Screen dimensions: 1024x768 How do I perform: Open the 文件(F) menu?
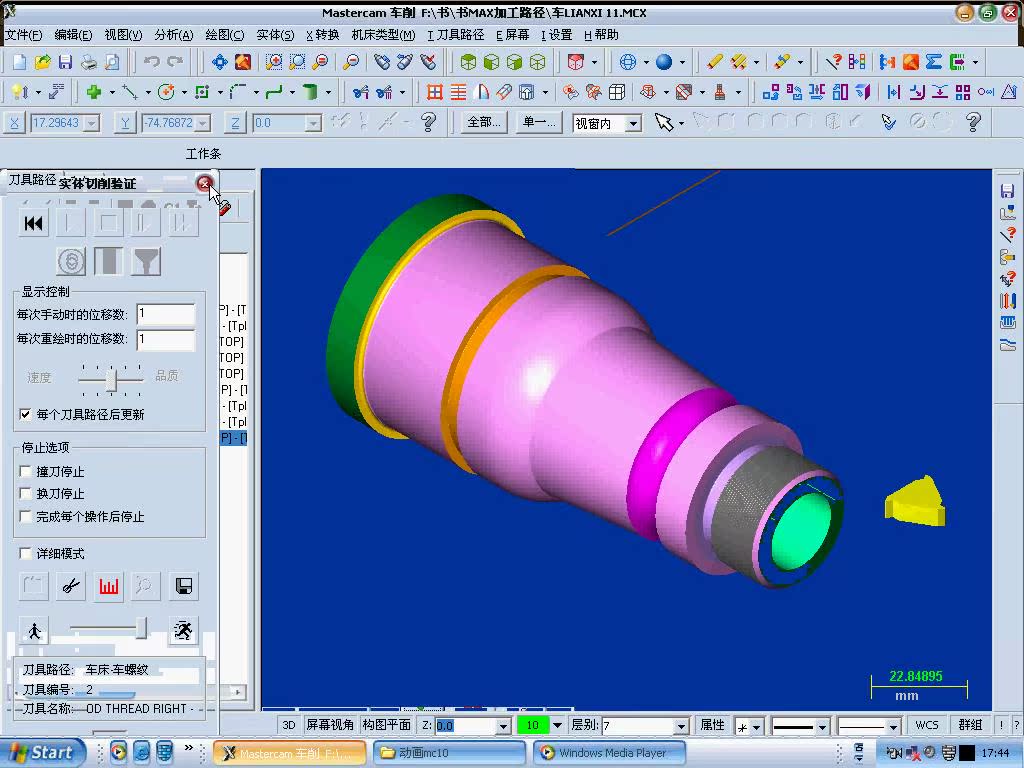pos(24,35)
